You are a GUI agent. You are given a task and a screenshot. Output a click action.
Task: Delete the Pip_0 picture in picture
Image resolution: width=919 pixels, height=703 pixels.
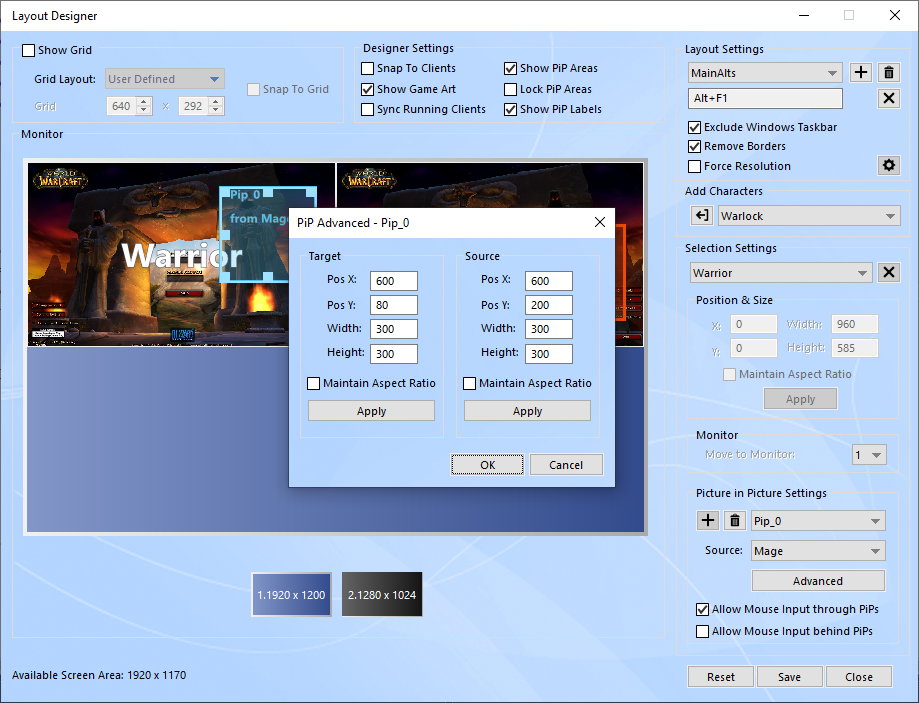click(735, 520)
